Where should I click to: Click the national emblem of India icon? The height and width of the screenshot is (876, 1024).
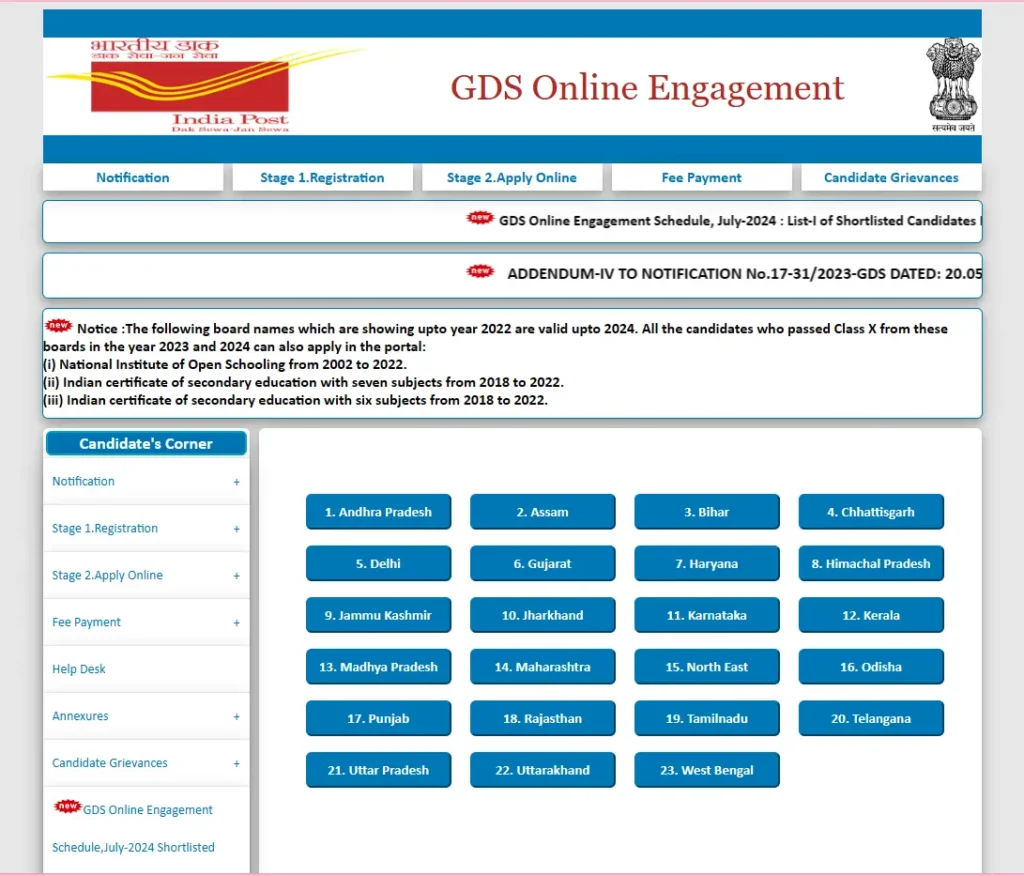click(x=951, y=86)
